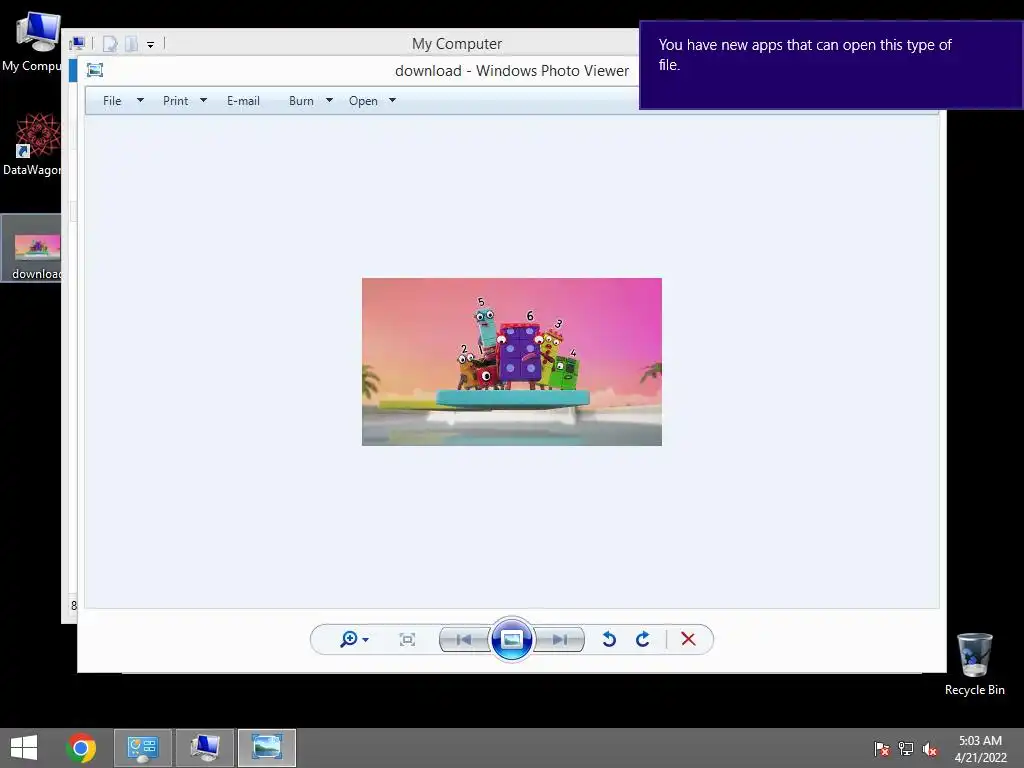Expand My Computer Quick Access Toolbar arrow

click(150, 44)
